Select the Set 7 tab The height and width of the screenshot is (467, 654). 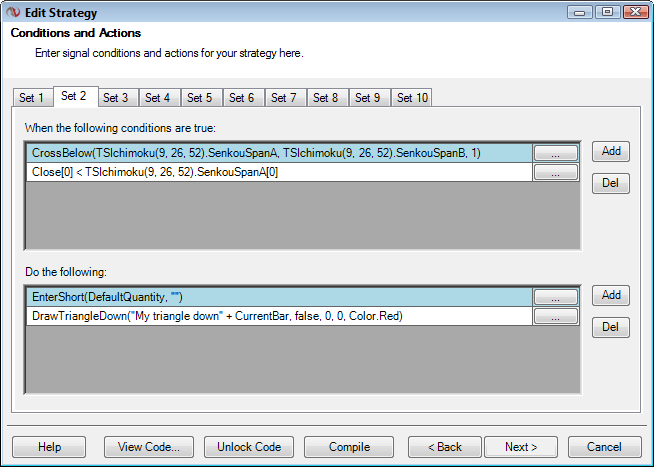(x=286, y=98)
